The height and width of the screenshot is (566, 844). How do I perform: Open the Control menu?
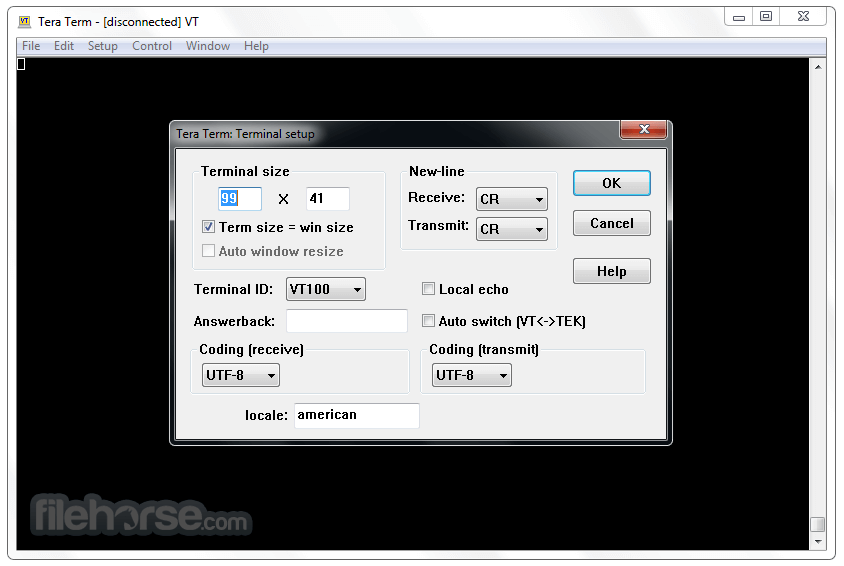pos(152,46)
